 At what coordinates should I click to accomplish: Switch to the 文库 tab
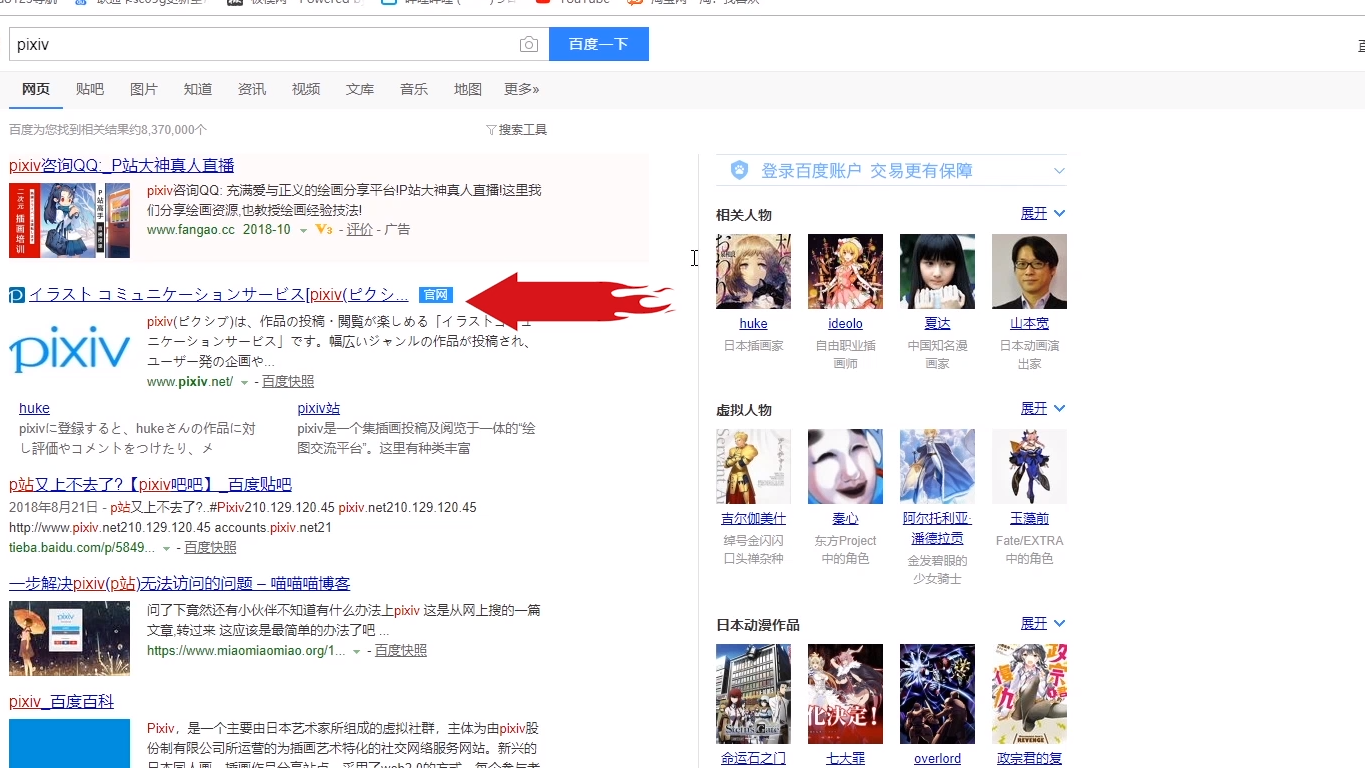click(360, 89)
